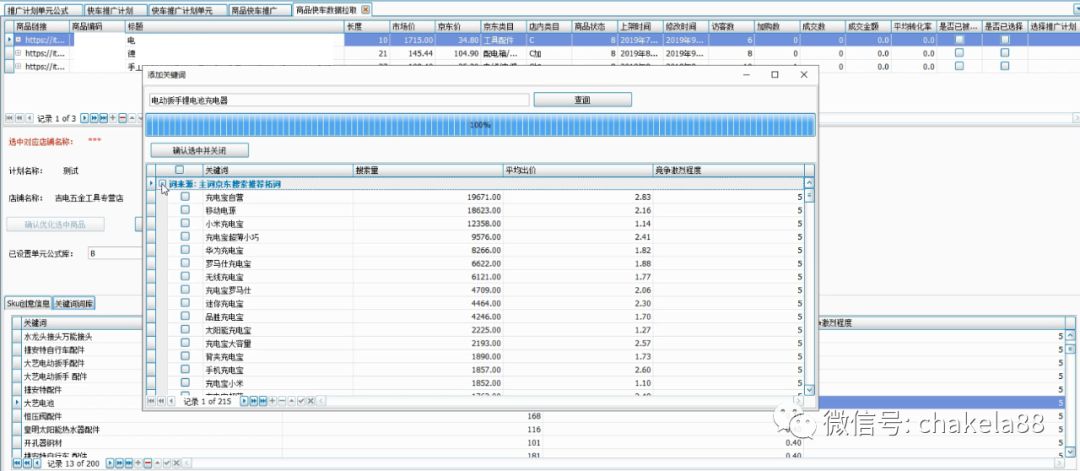1080x471 pixels.
Task: Delete record with red minus in 13 of 200 navigator
Action: tap(147, 463)
